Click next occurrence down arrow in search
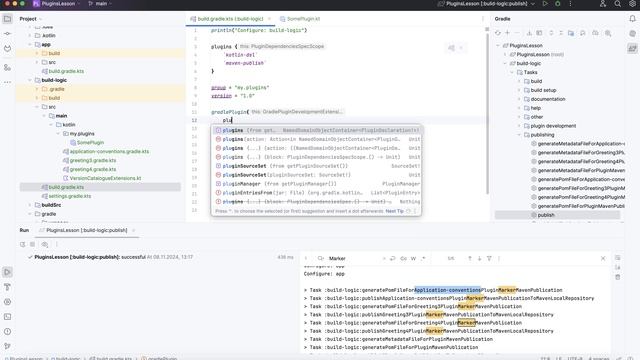The width and height of the screenshot is (640, 360). click(479, 258)
